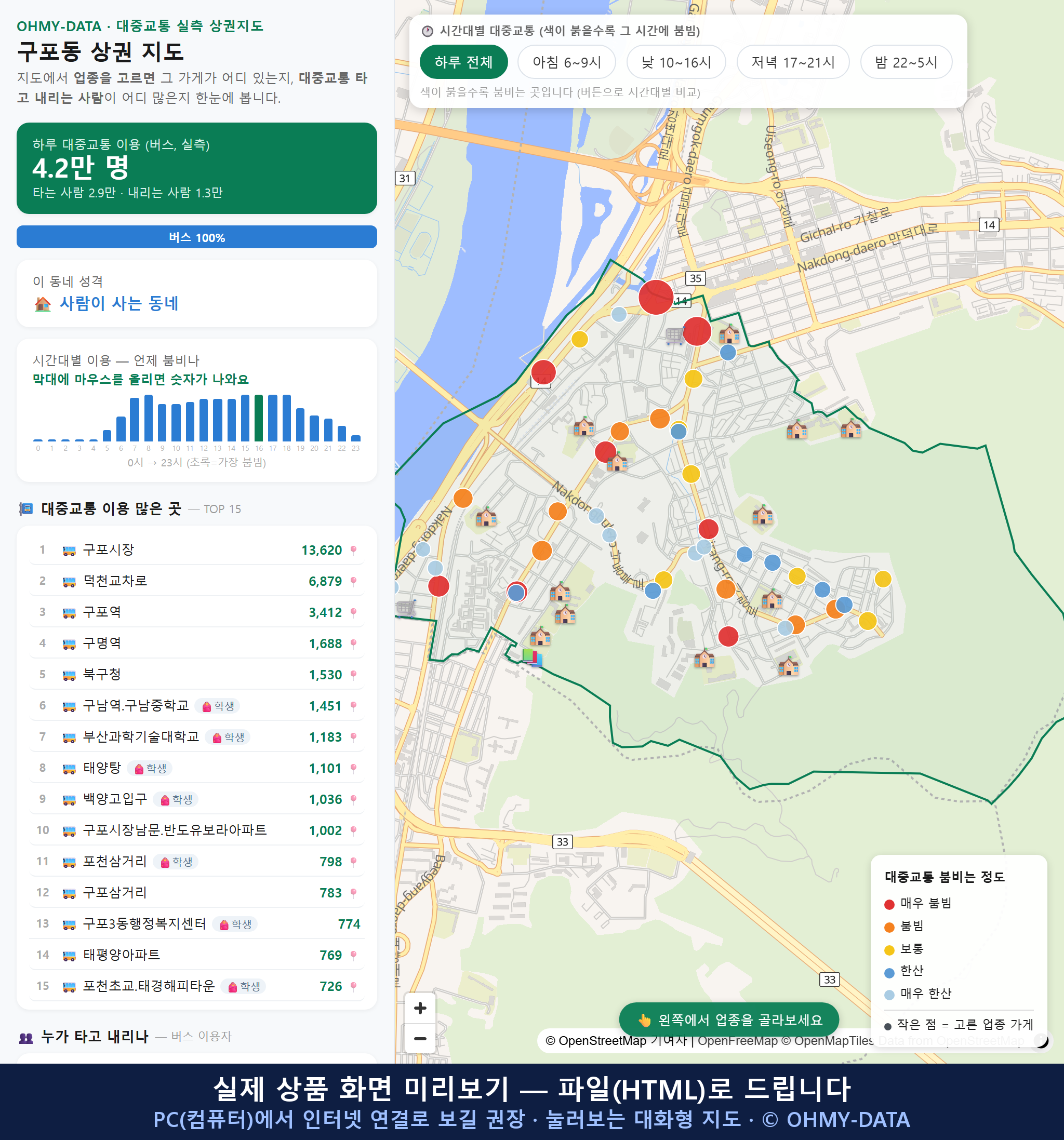Image resolution: width=1064 pixels, height=1140 pixels.
Task: Click the 8시 bar in hourly chart
Action: coord(149,418)
